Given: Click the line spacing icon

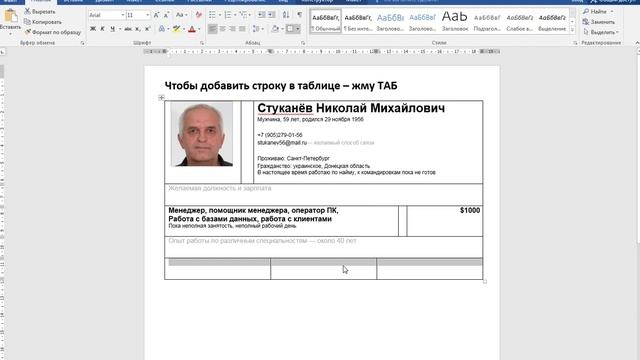Looking at the screenshot, I should pyautogui.click(x=256, y=29).
